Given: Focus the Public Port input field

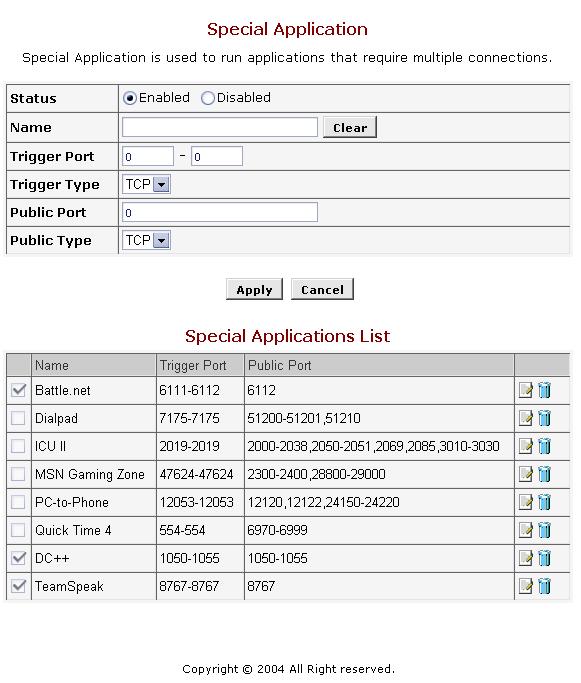Looking at the screenshot, I should coord(220,213).
